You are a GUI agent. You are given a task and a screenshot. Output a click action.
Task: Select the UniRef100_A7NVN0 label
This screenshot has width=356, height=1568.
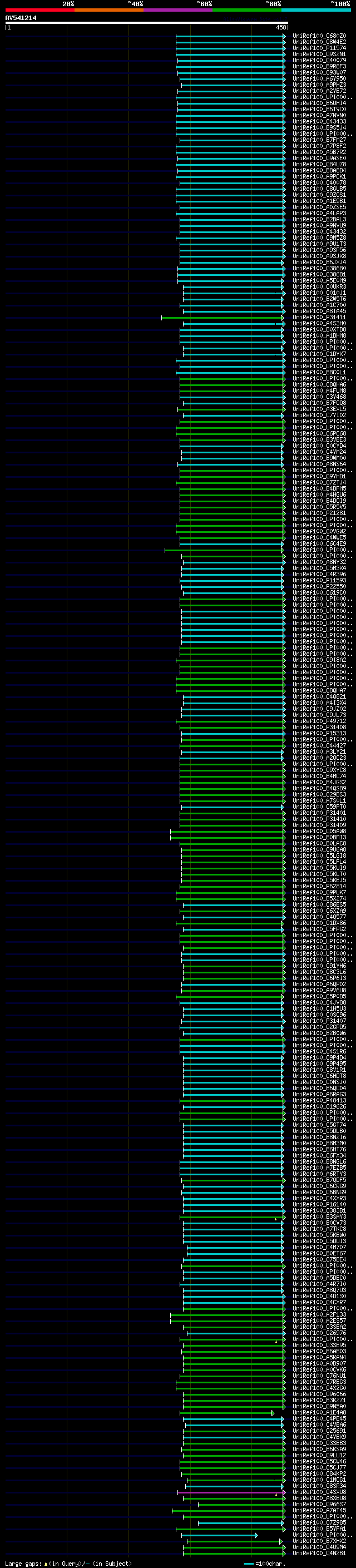[x=319, y=116]
